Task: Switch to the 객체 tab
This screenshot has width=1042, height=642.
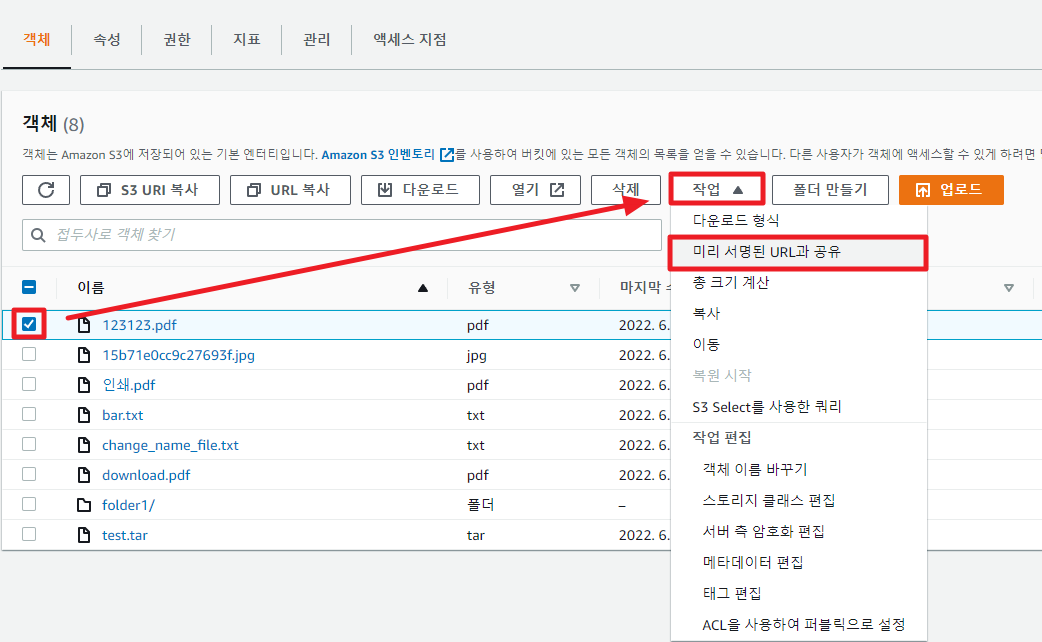Action: 37,39
